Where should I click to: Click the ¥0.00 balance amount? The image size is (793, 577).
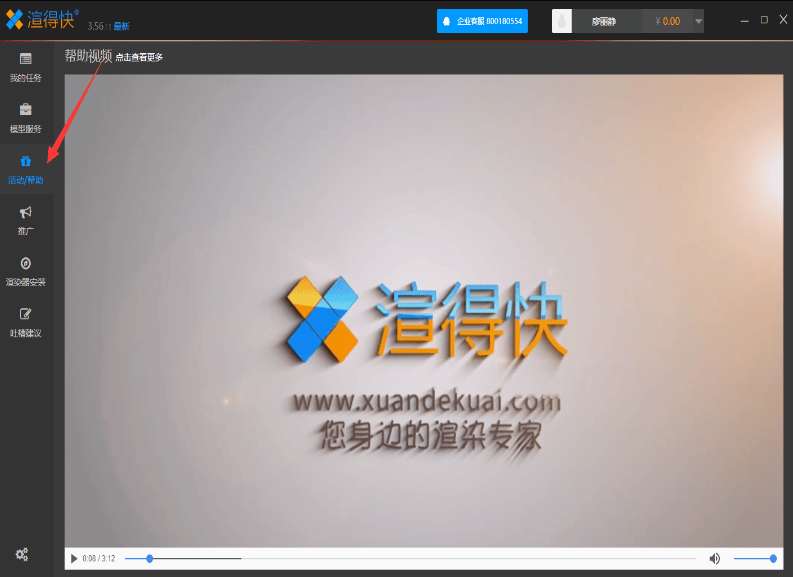pyautogui.click(x=668, y=21)
